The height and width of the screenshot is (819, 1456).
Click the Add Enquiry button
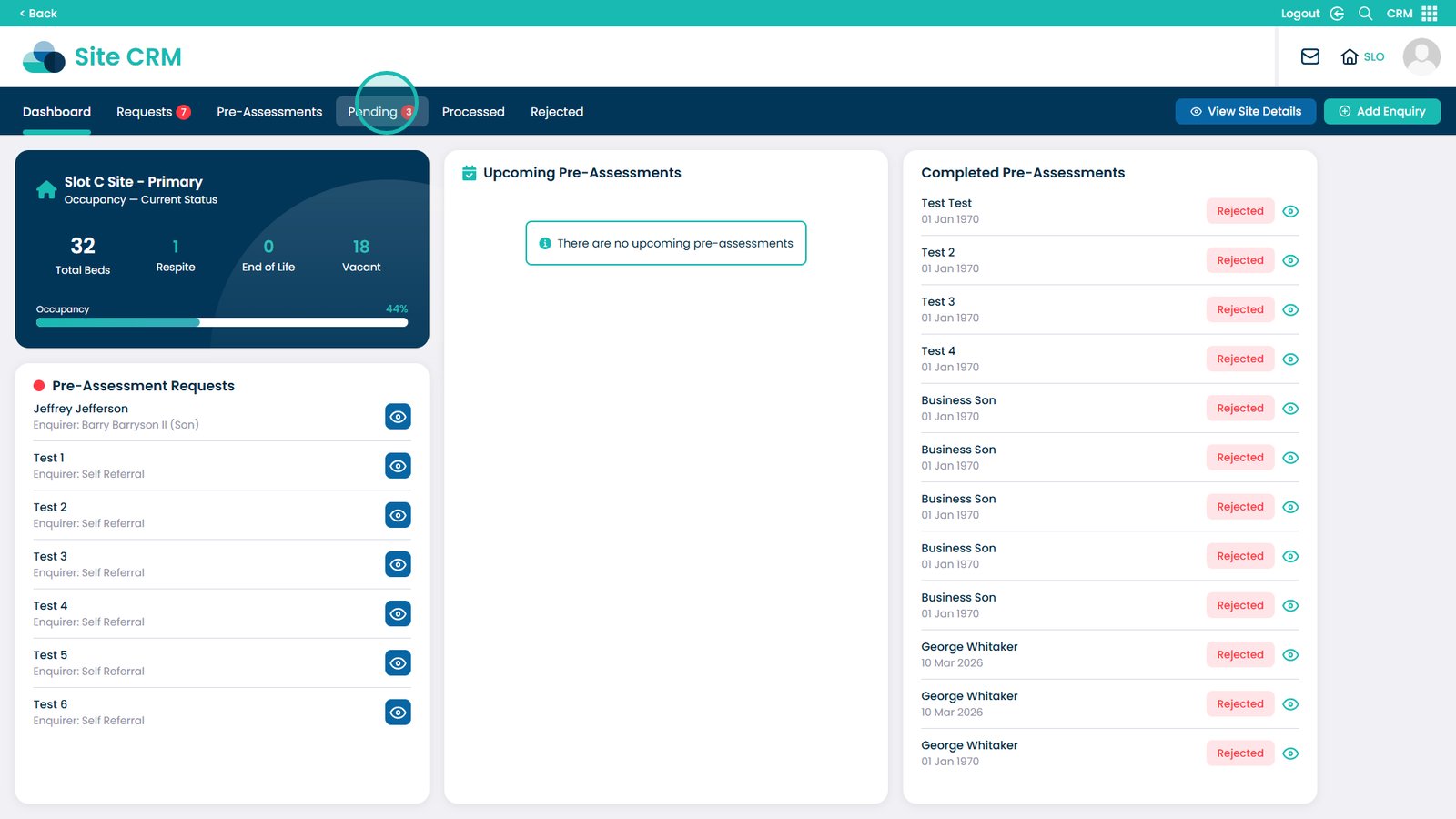point(1381,111)
